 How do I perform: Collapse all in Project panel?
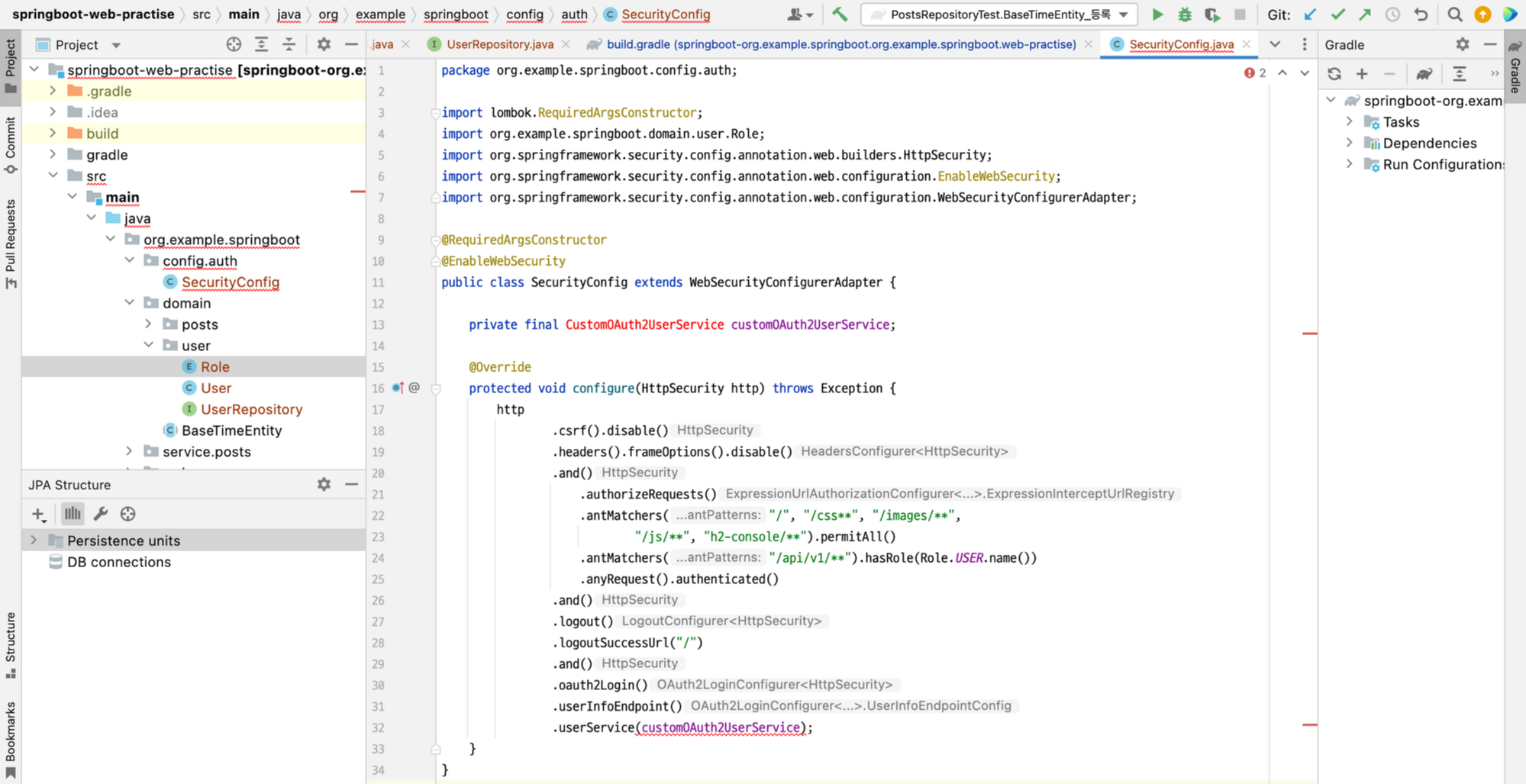coord(289,44)
